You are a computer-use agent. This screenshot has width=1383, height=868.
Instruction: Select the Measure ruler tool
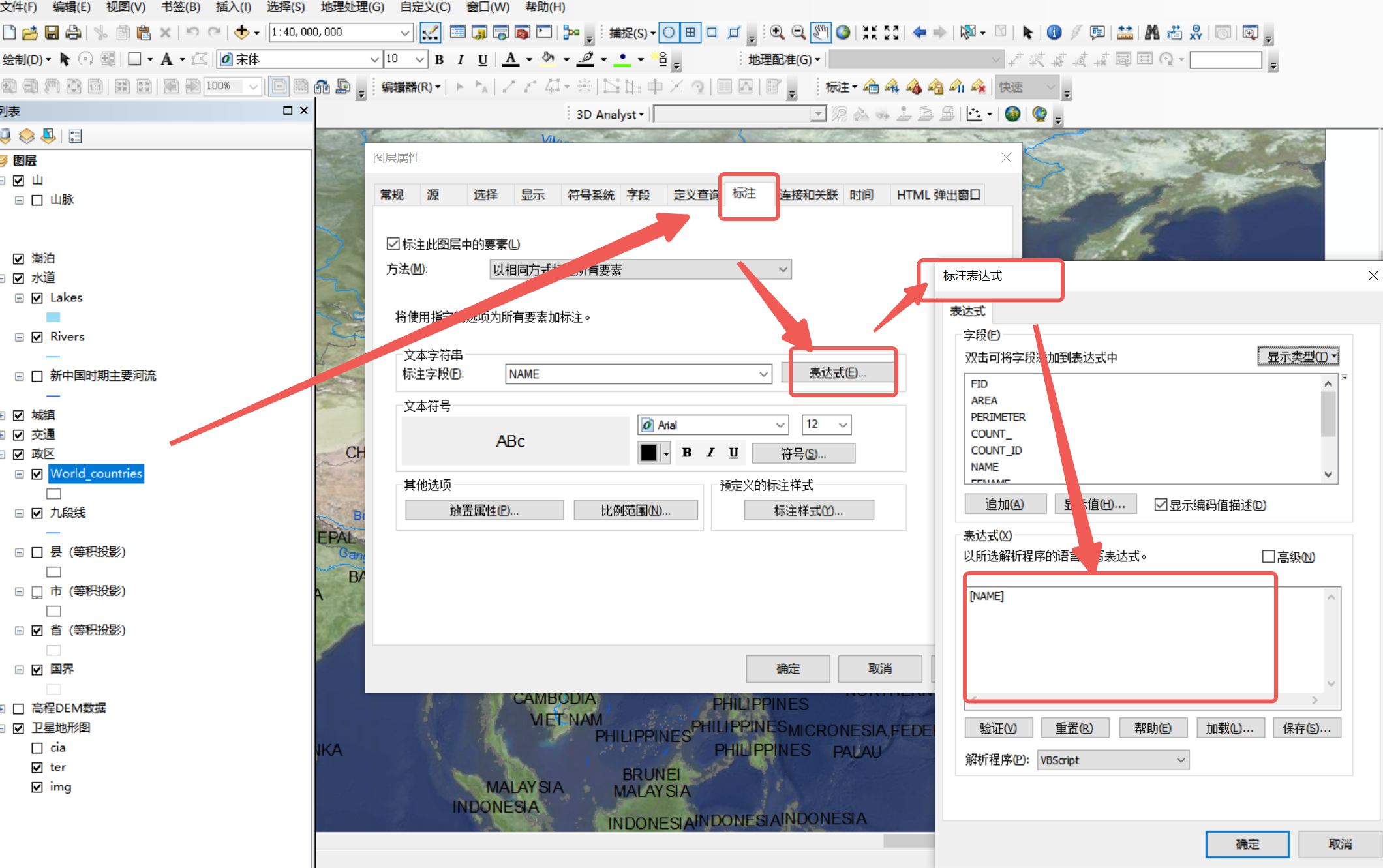[1125, 32]
